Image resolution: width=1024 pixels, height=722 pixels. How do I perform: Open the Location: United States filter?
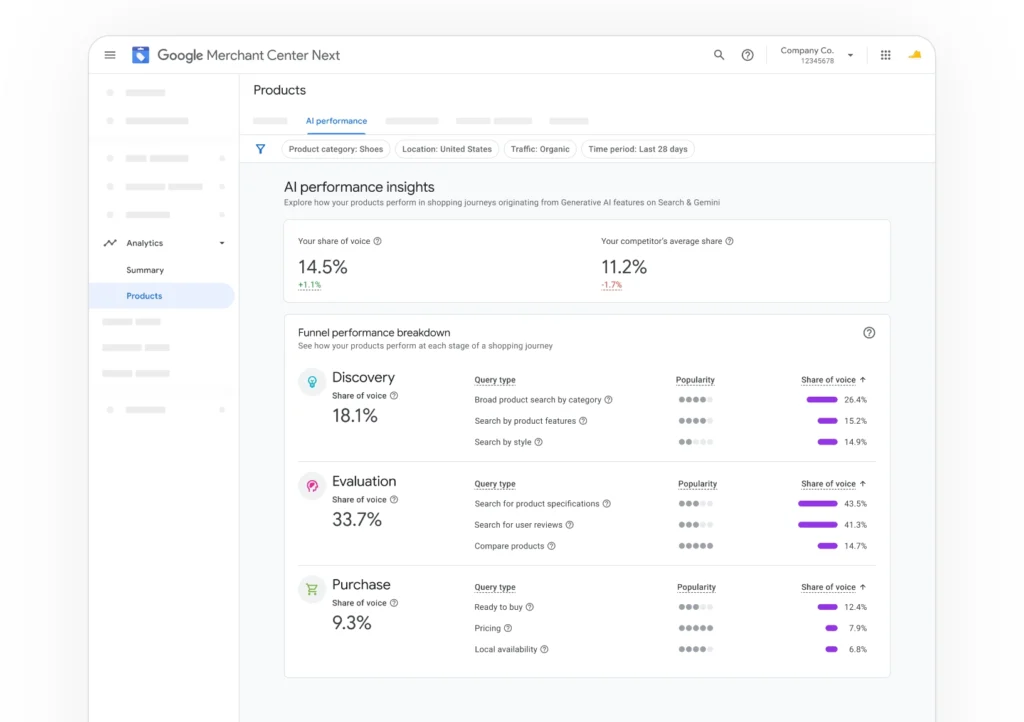pyautogui.click(x=447, y=149)
